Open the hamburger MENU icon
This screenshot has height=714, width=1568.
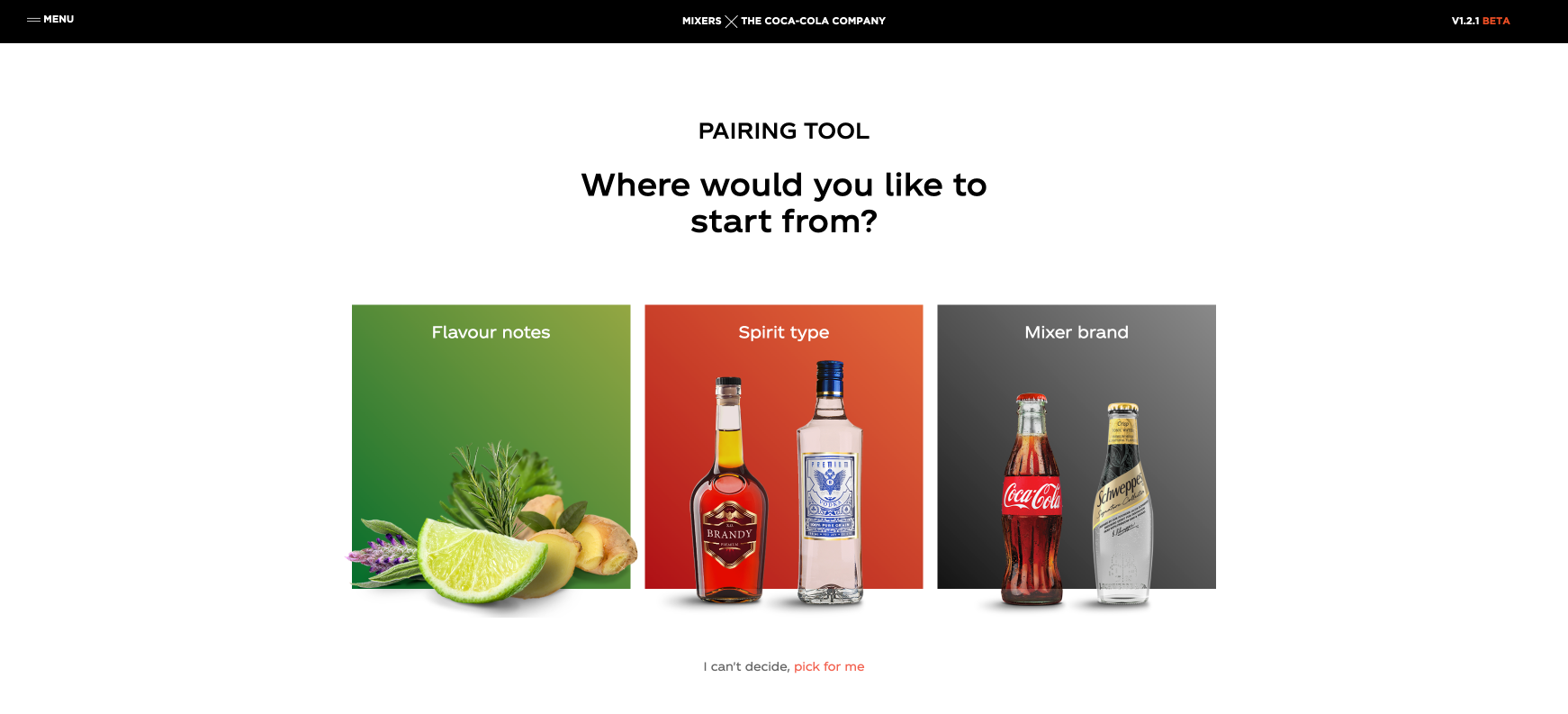click(x=33, y=19)
